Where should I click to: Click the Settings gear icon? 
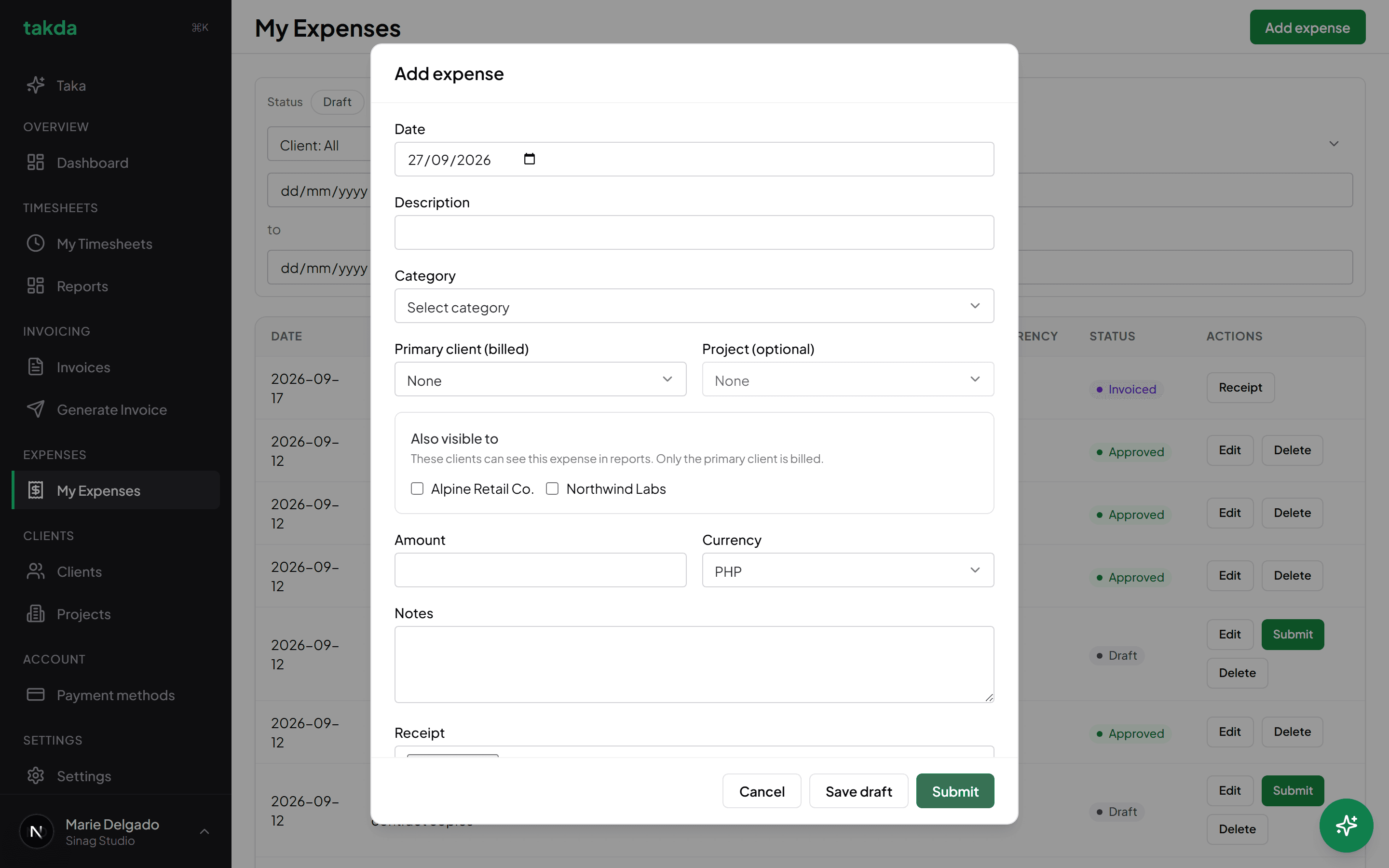[x=36, y=775]
